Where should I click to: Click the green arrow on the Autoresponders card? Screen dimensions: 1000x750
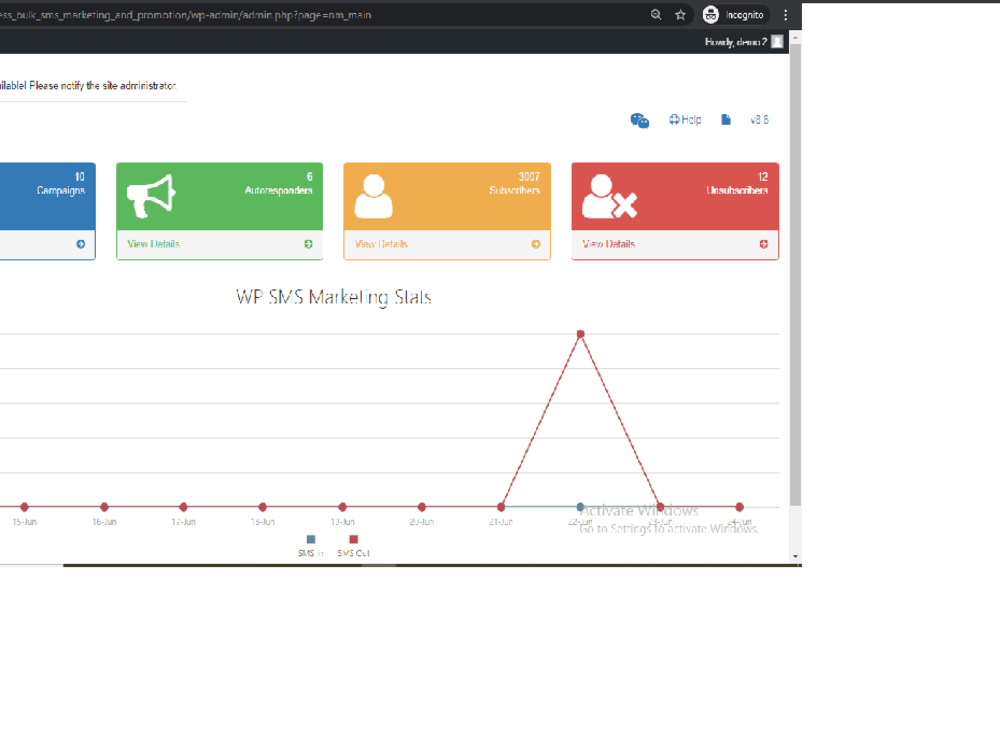point(308,244)
